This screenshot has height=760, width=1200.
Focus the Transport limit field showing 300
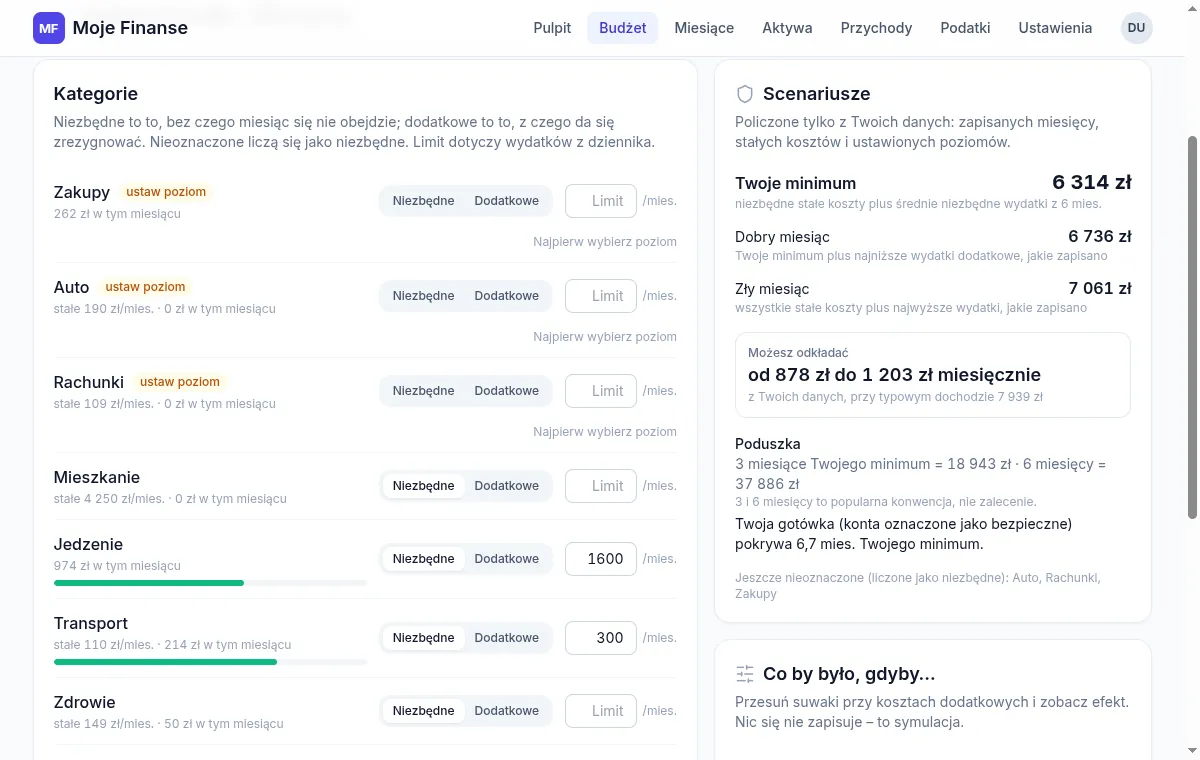point(601,638)
